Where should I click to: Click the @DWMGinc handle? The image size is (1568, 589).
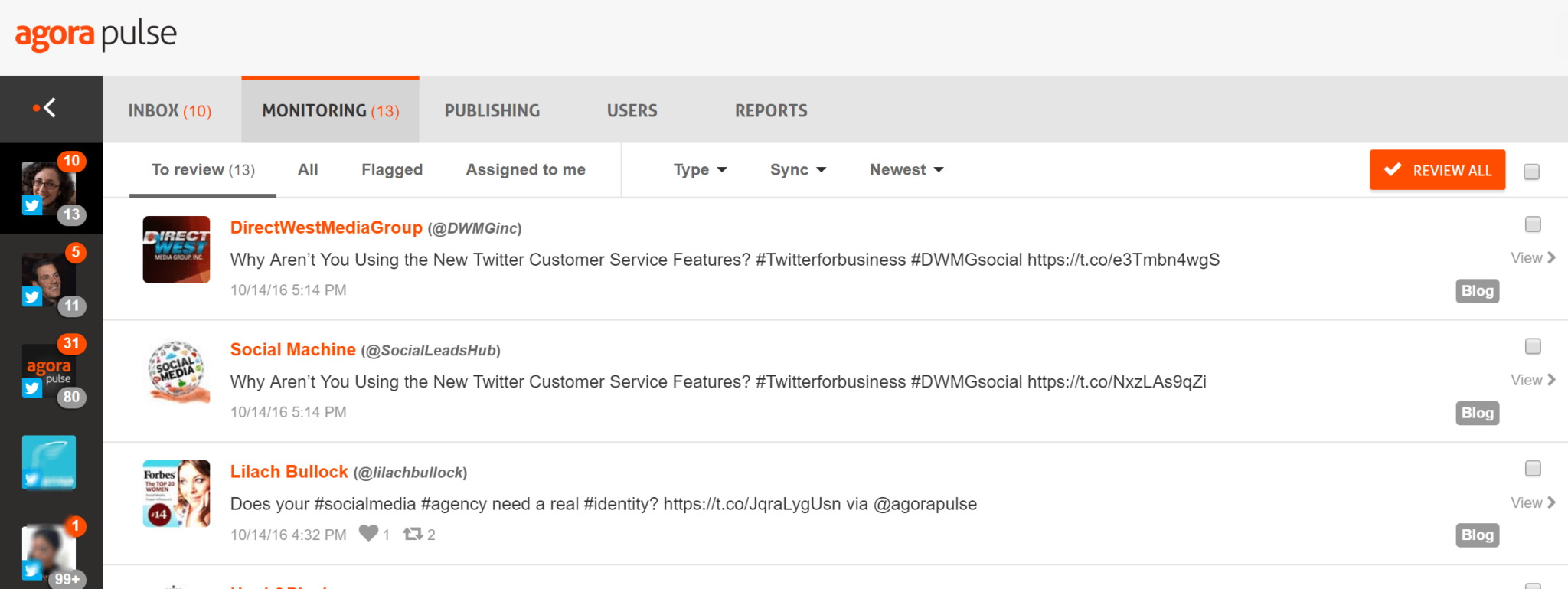coord(475,228)
